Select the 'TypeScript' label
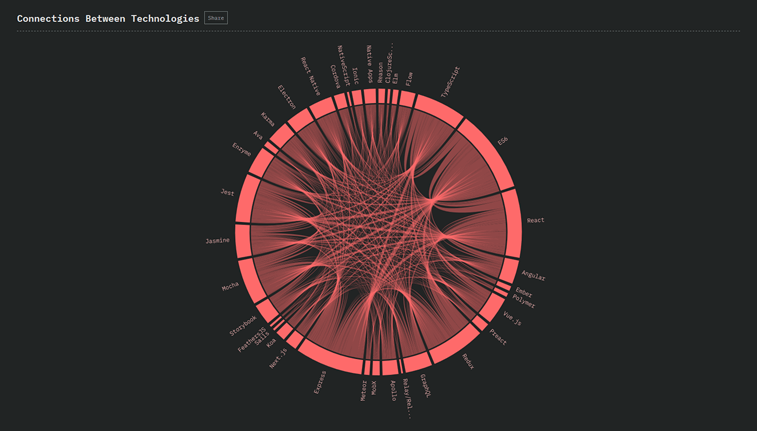757x431 pixels. click(x=451, y=82)
